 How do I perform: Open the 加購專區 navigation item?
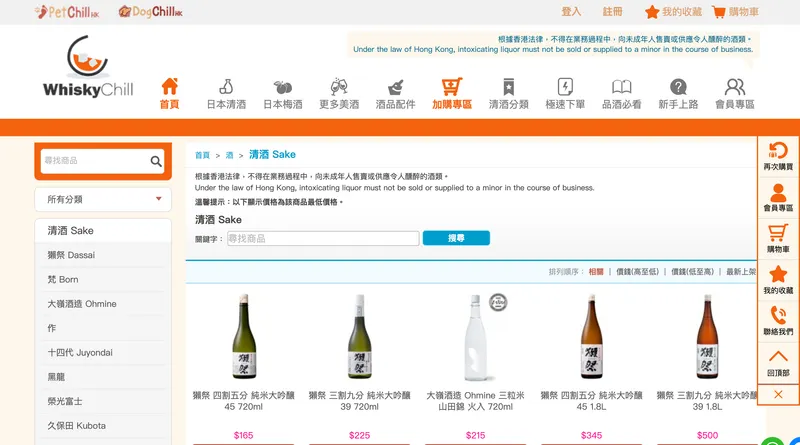tap(452, 93)
